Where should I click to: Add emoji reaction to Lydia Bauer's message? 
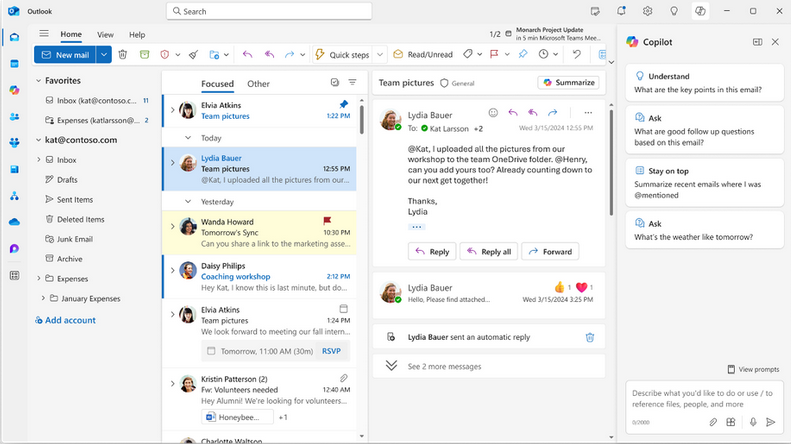[493, 113]
